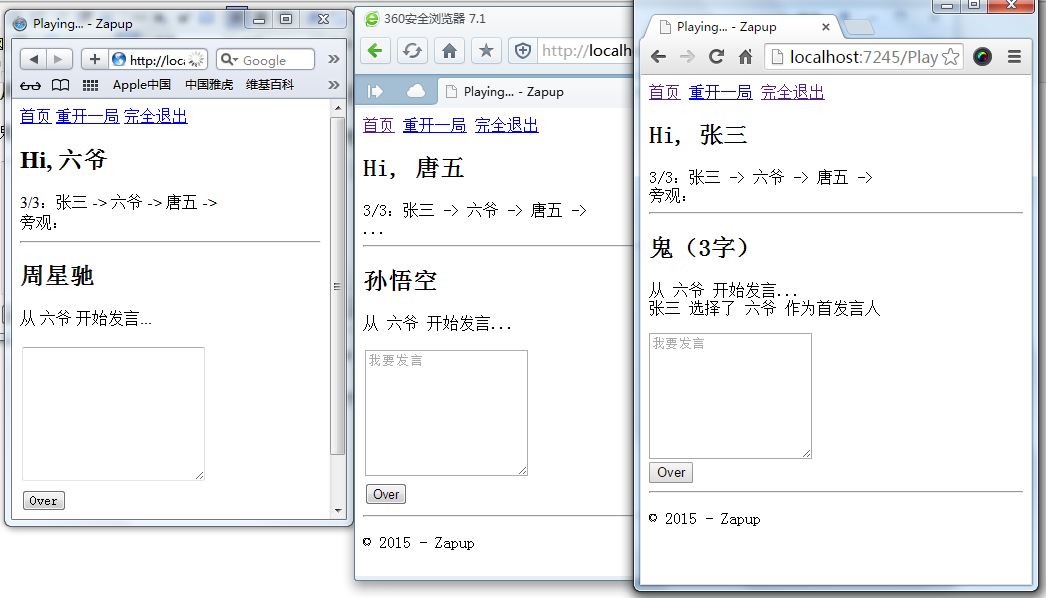Open the Chrome hamburger menu
This screenshot has width=1046, height=598.
1014,57
